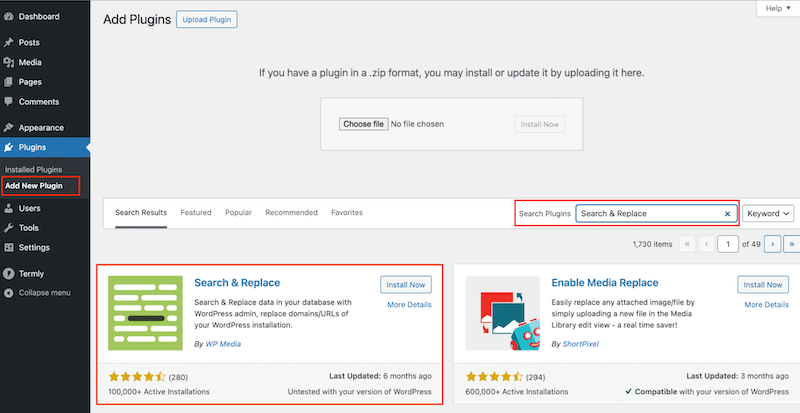Image resolution: width=800 pixels, height=413 pixels.
Task: Click the Pages icon in sidebar
Action: (8, 82)
